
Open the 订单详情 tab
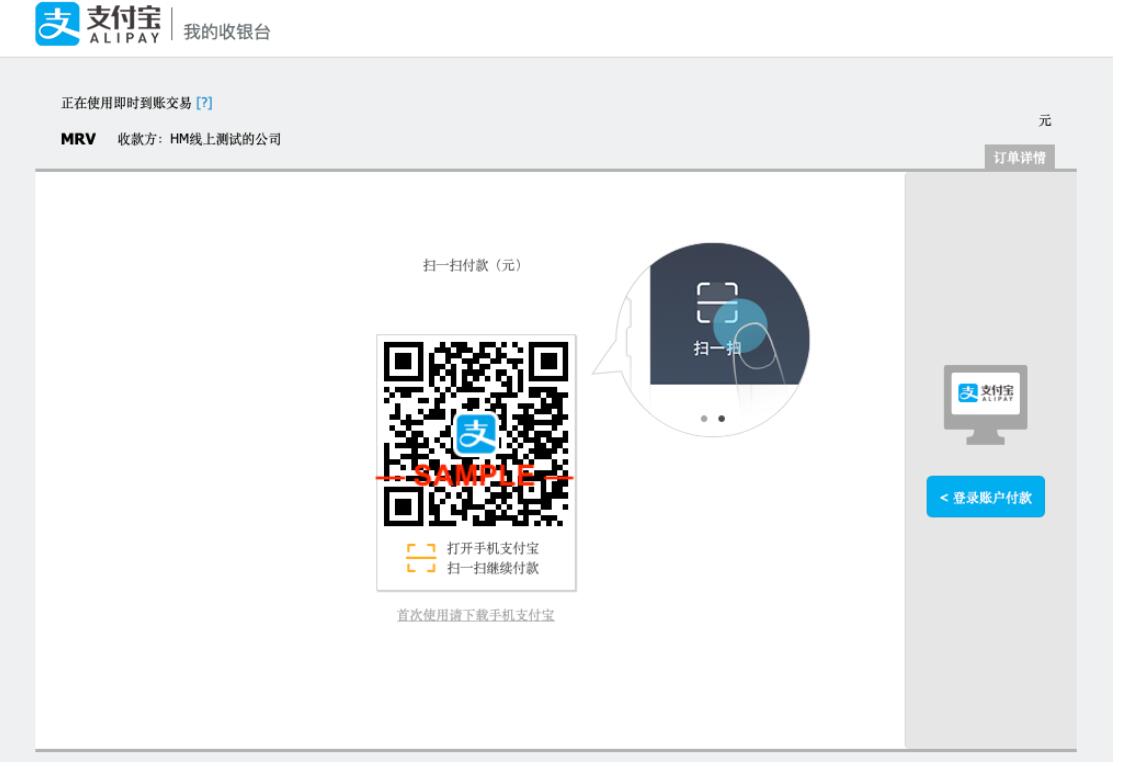click(x=1019, y=157)
